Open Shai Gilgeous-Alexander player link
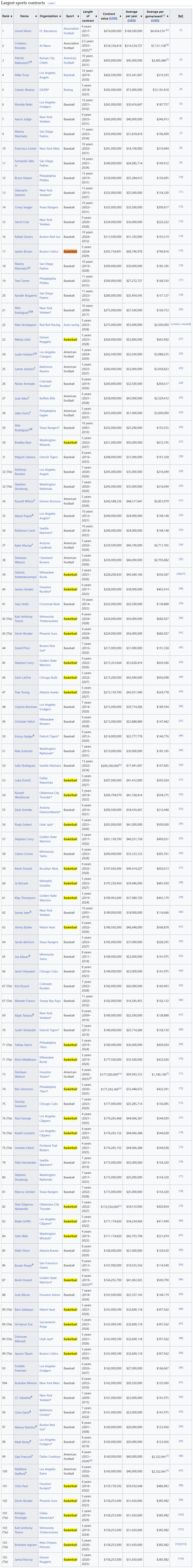This screenshot has width=193, height=1568. click(24, 1206)
